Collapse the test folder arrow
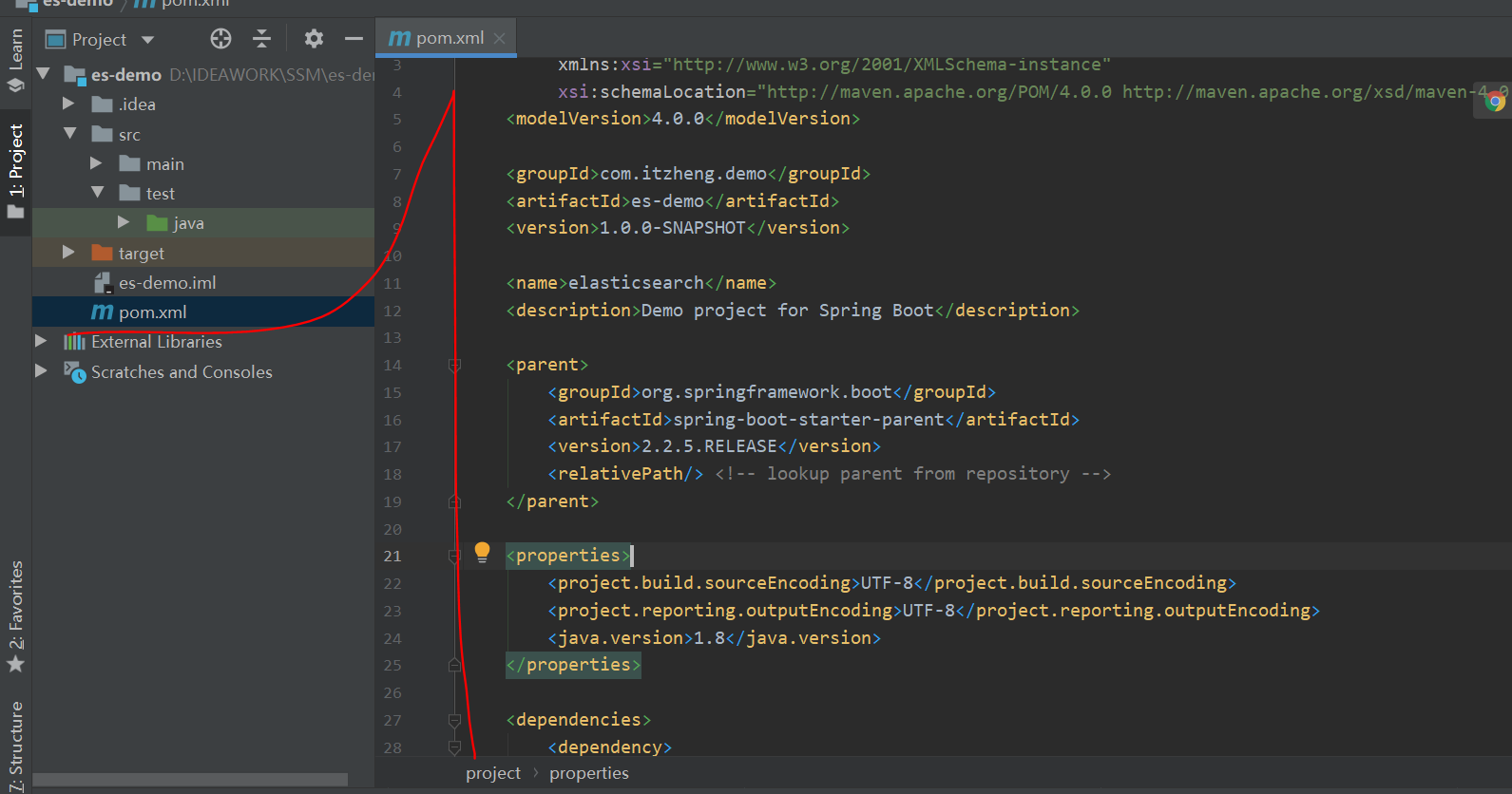 (97, 193)
